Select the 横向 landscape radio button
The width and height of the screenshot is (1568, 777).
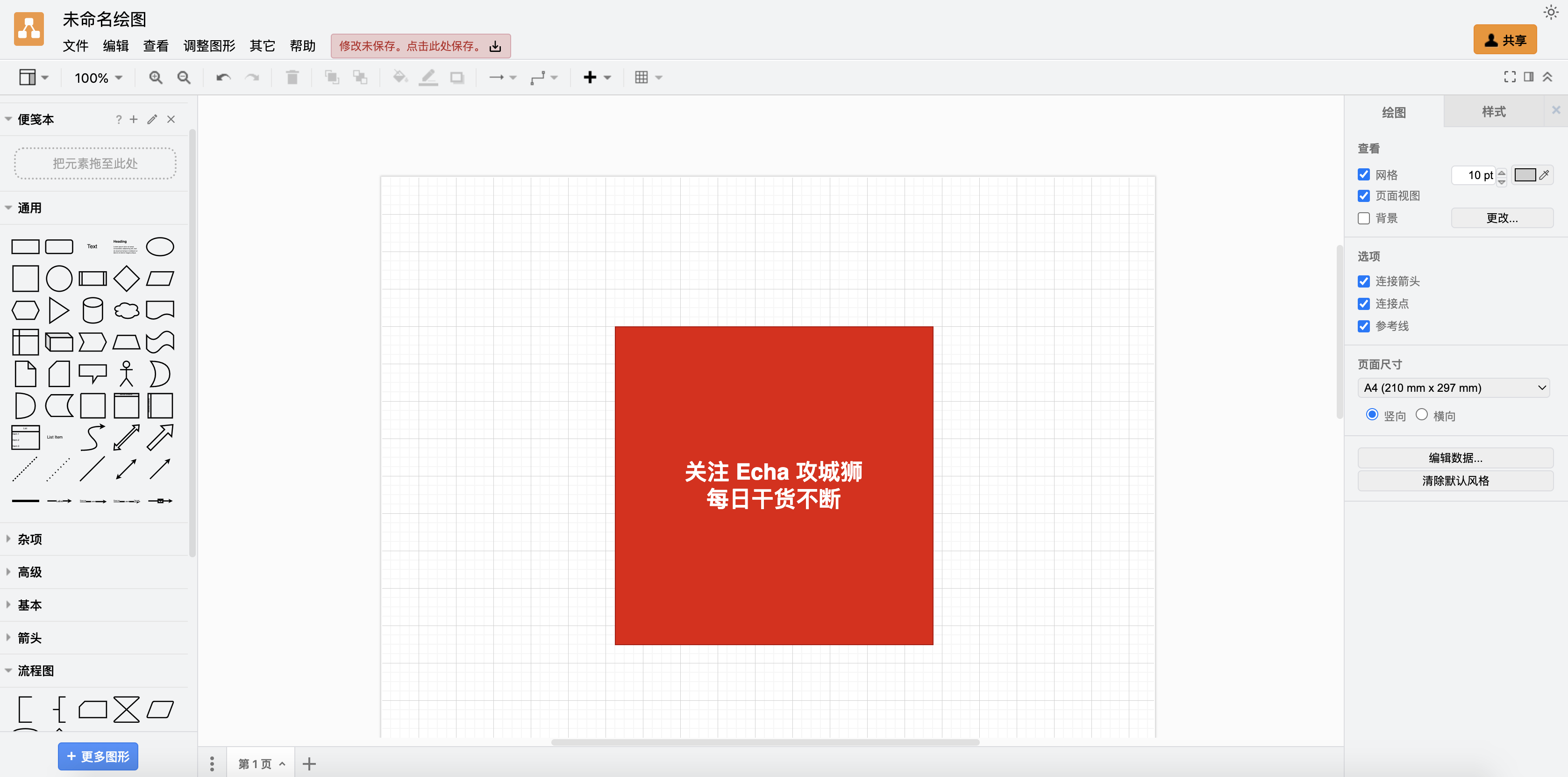tap(1422, 415)
